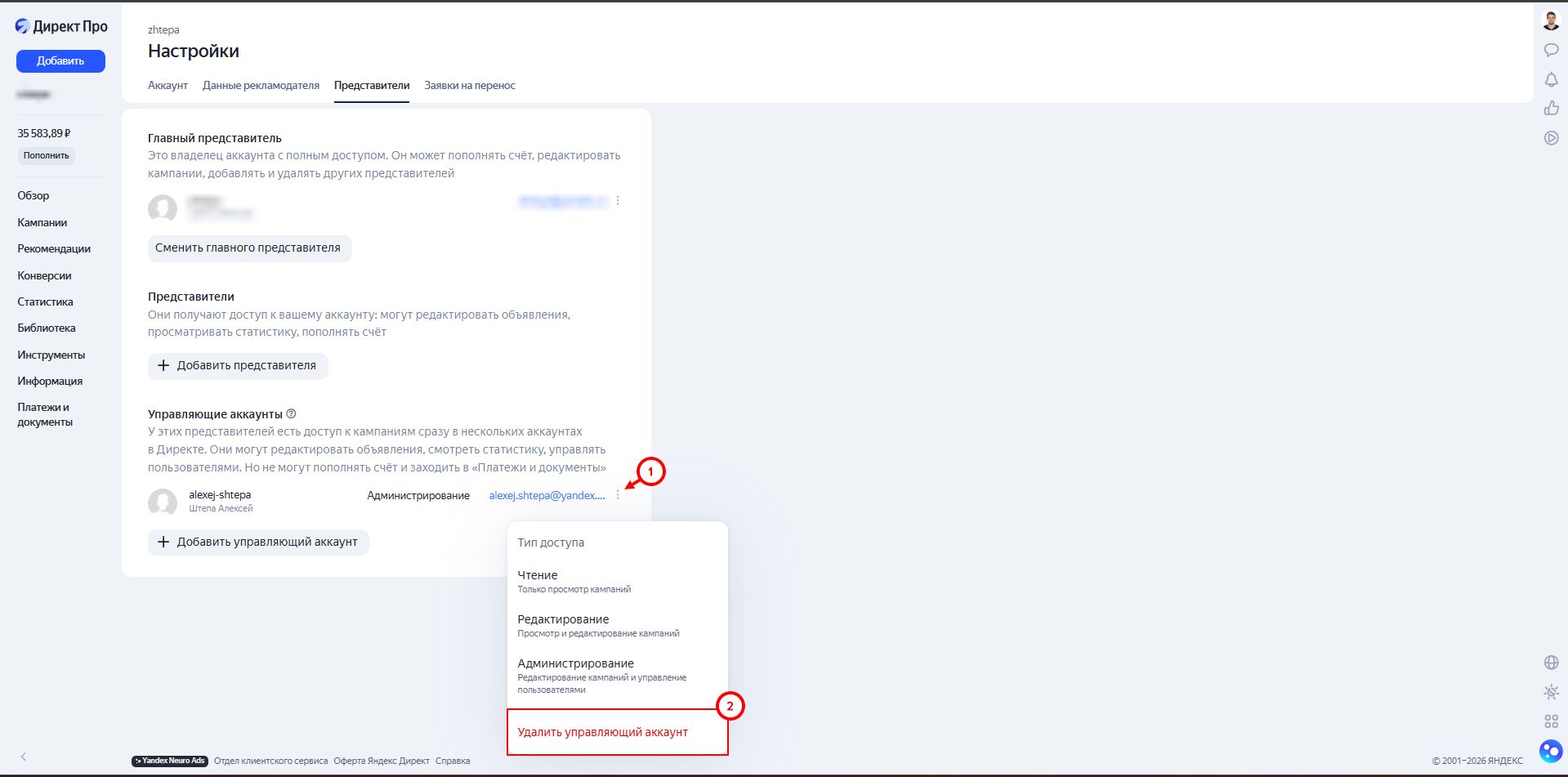Click the thumbs-up feedback icon
The height and width of the screenshot is (777, 1568).
pos(1551,108)
